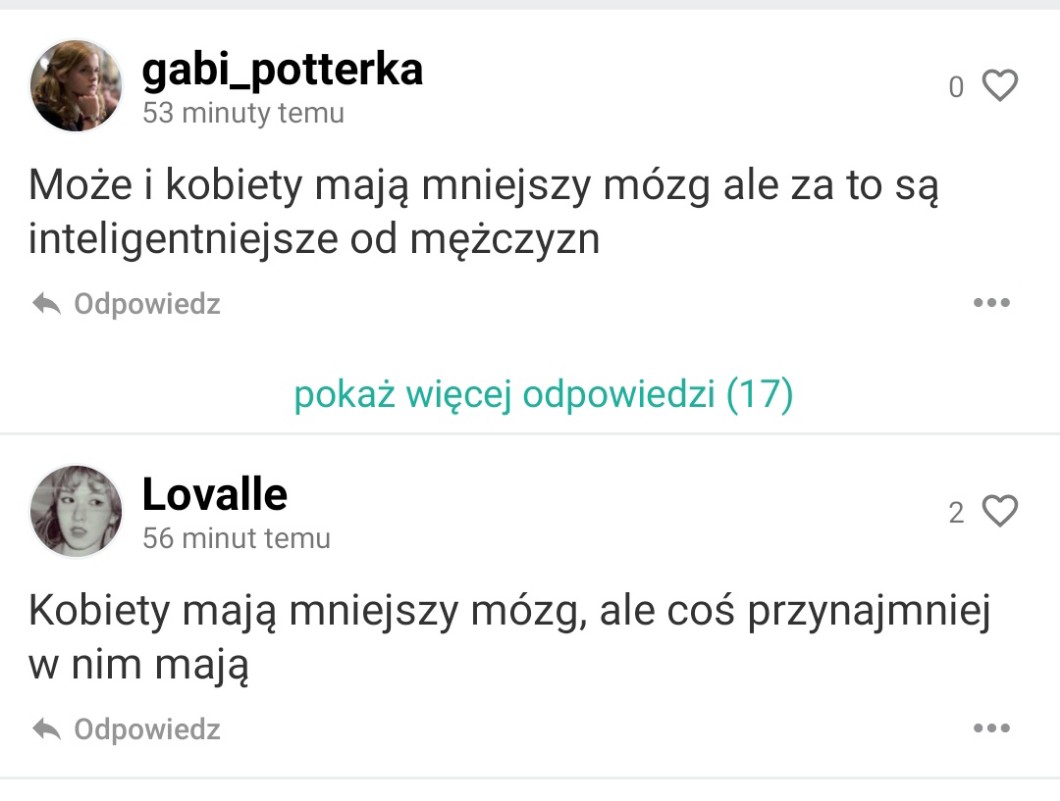The height and width of the screenshot is (801, 1060).
Task: Click gabi_potterka's comment text about "inteligentniejsze"
Action: pos(313,241)
